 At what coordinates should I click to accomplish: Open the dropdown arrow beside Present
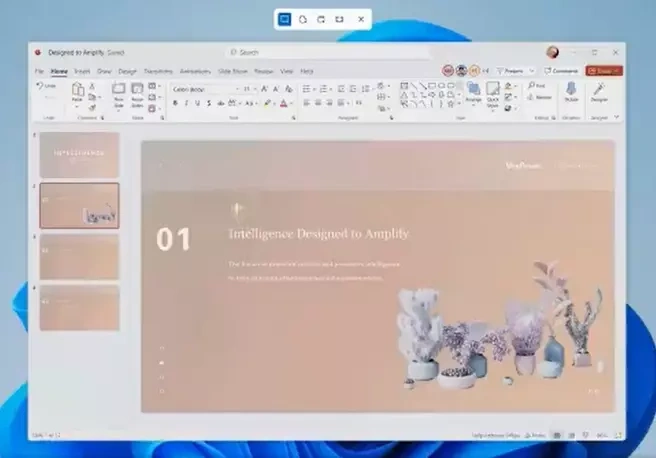tap(532, 71)
